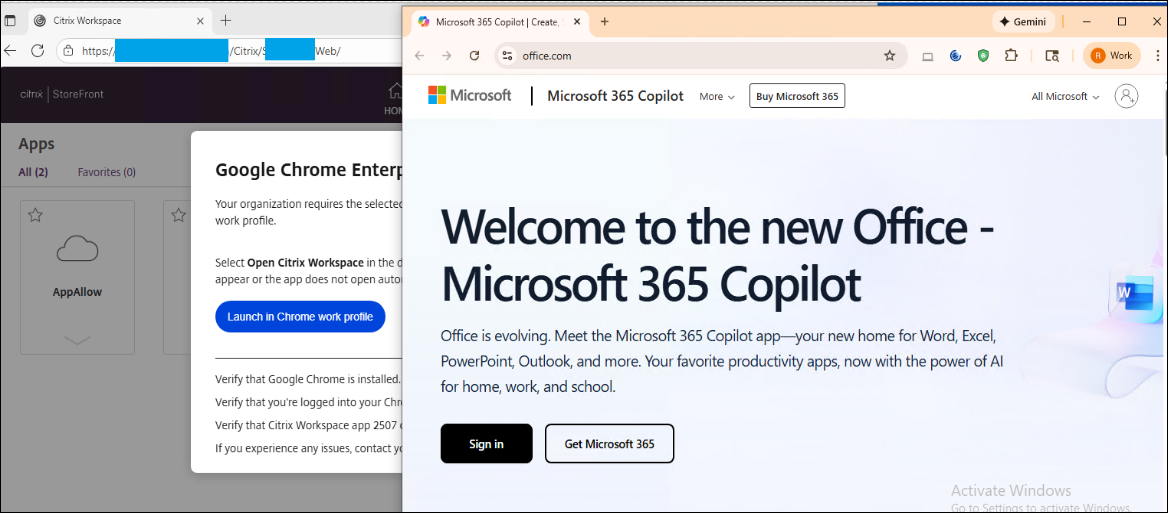Click the account sign-in avatar icon
The width and height of the screenshot is (1168, 513).
(1126, 96)
